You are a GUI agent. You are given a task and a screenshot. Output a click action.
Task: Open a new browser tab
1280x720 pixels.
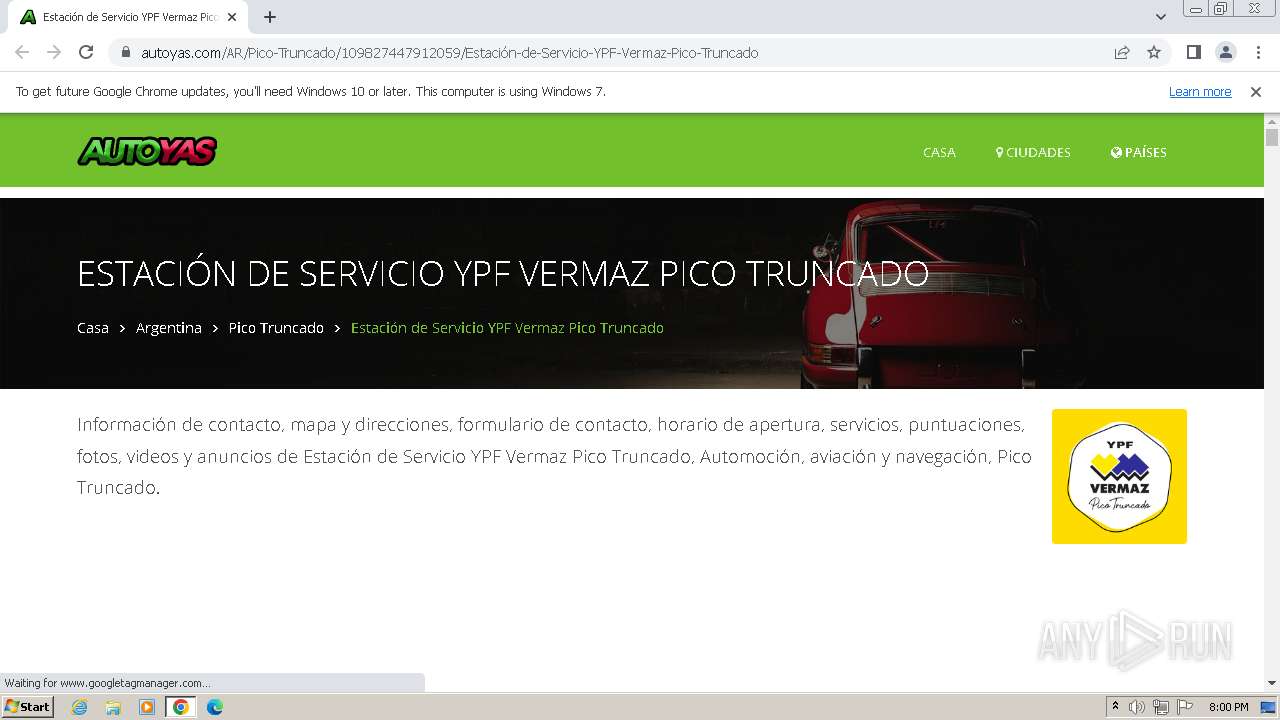270,17
